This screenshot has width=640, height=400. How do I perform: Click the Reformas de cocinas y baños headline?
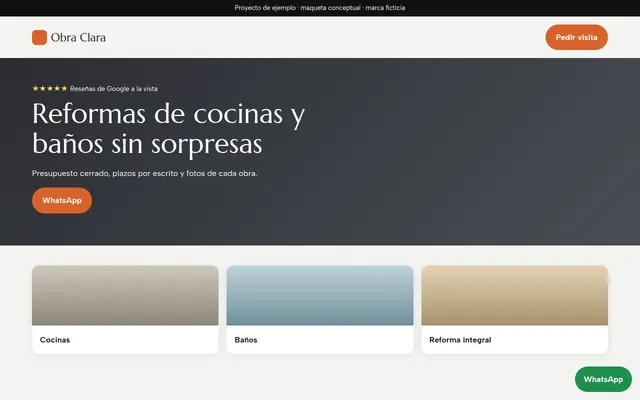tap(169, 129)
